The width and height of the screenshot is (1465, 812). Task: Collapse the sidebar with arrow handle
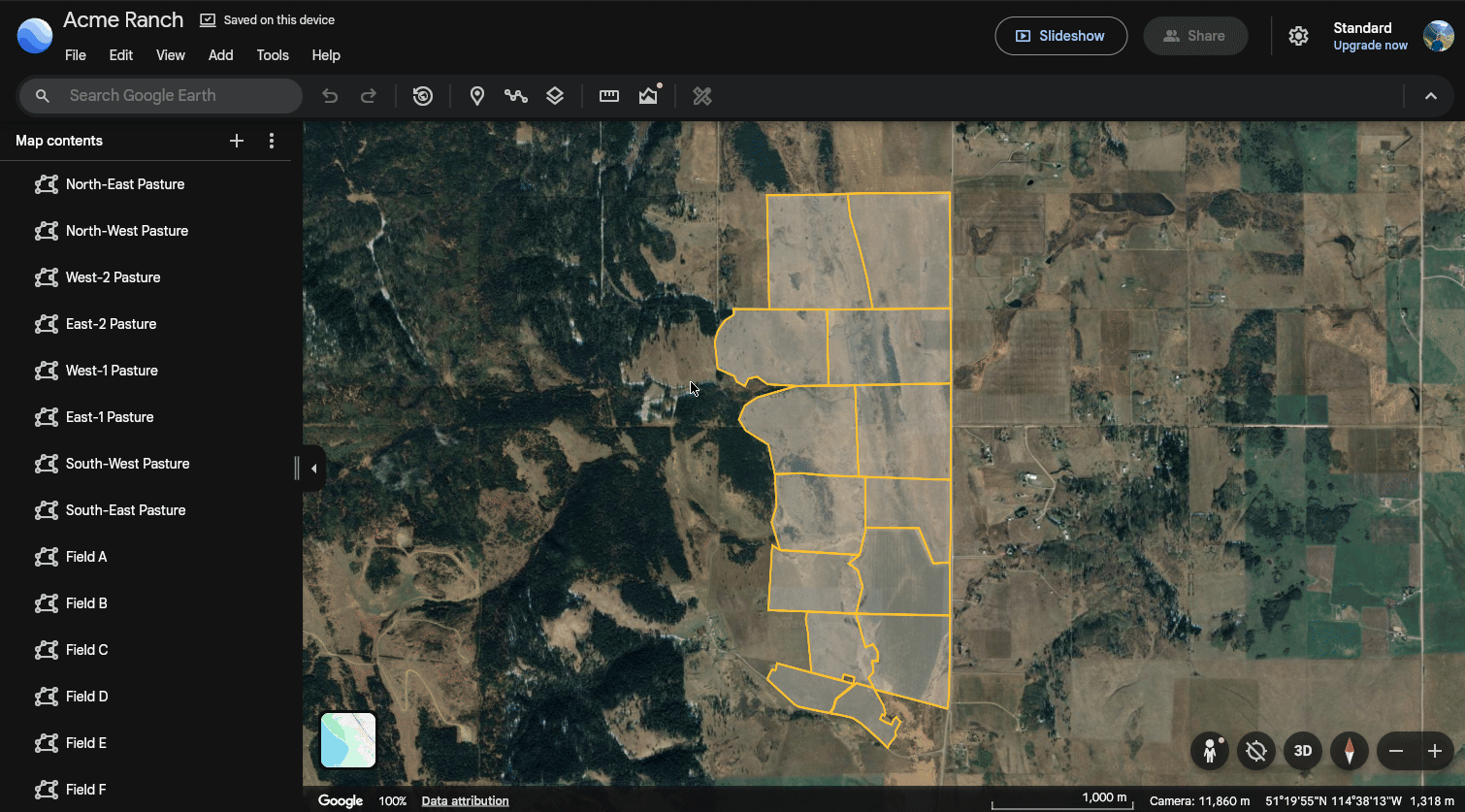coord(313,469)
